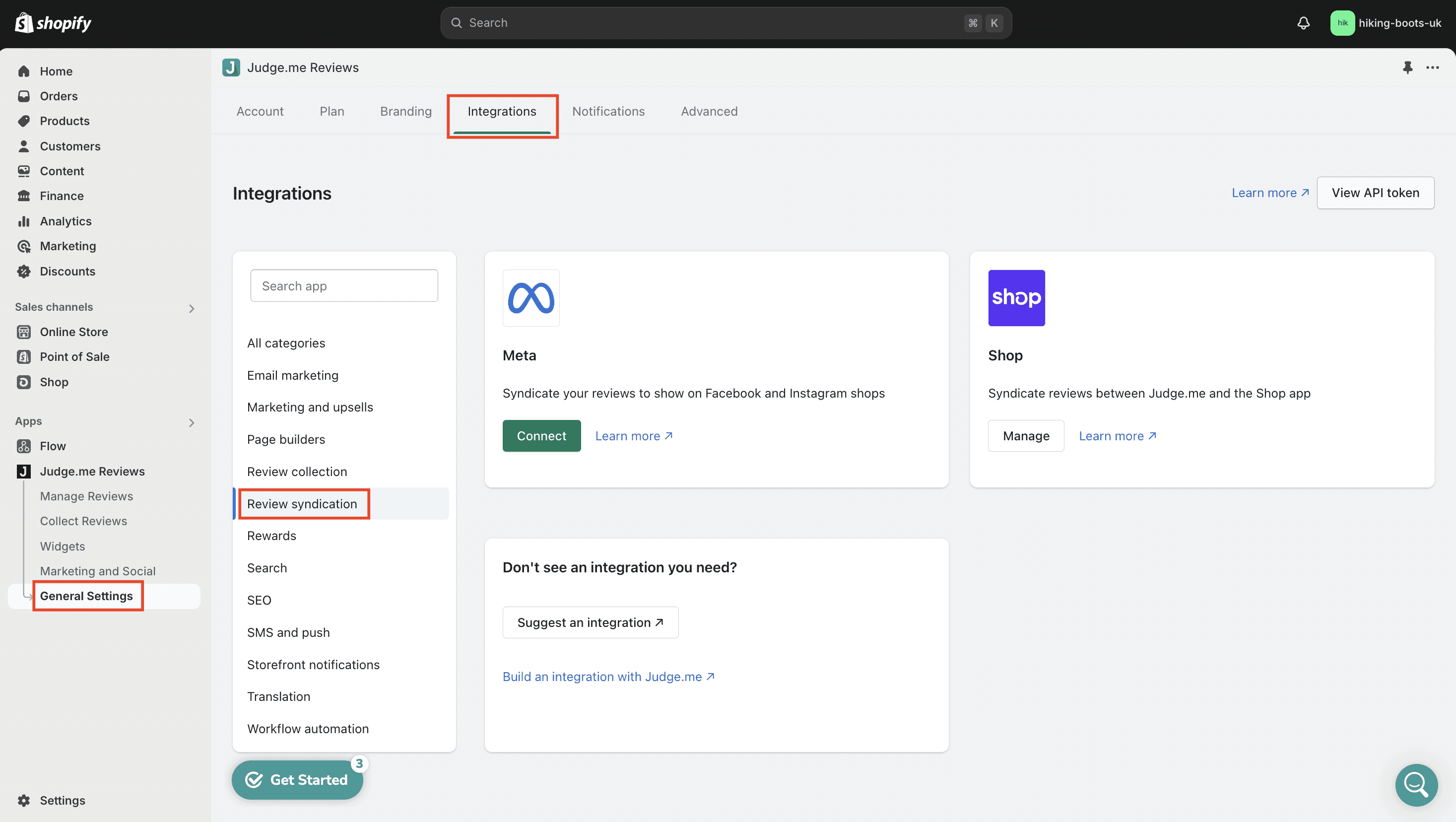Image resolution: width=1456 pixels, height=822 pixels.
Task: Click the ellipsis menu icon top right
Action: tap(1432, 67)
